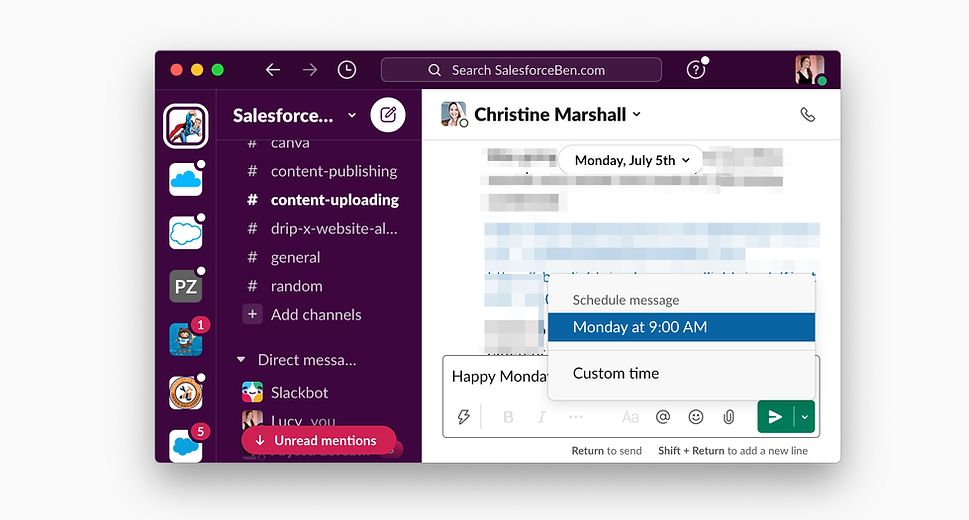Collapse the Direct messages section
Screen dimensions: 969x520
(x=241, y=360)
